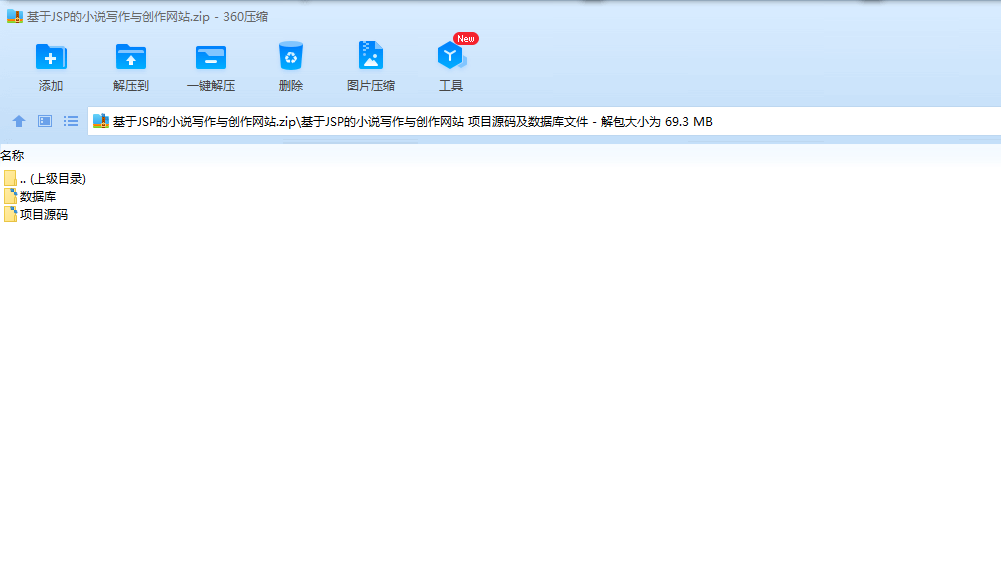Click the 删除 recycle bin icon

coord(290,56)
